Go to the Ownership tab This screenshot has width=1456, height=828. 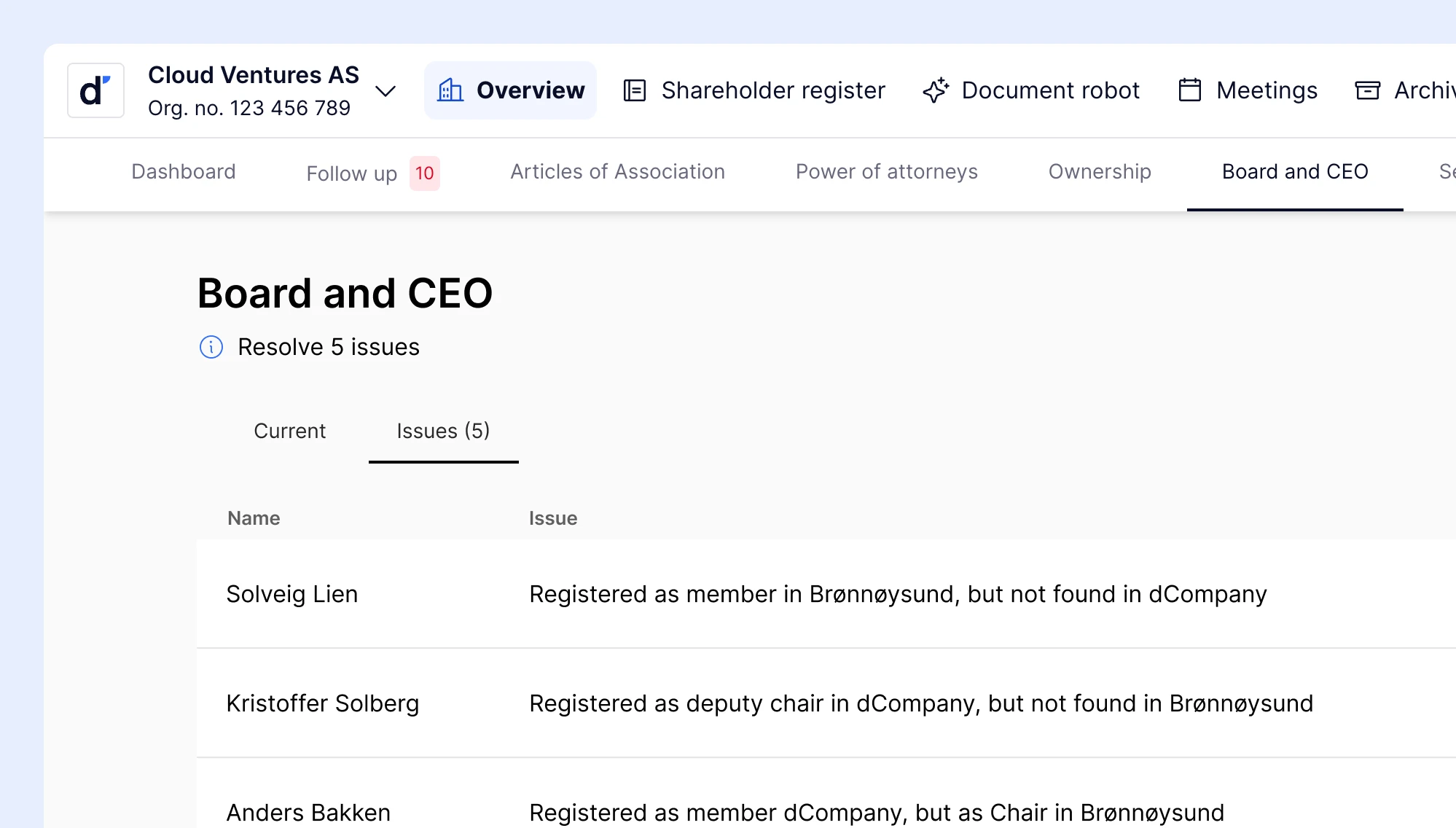[x=1100, y=172]
